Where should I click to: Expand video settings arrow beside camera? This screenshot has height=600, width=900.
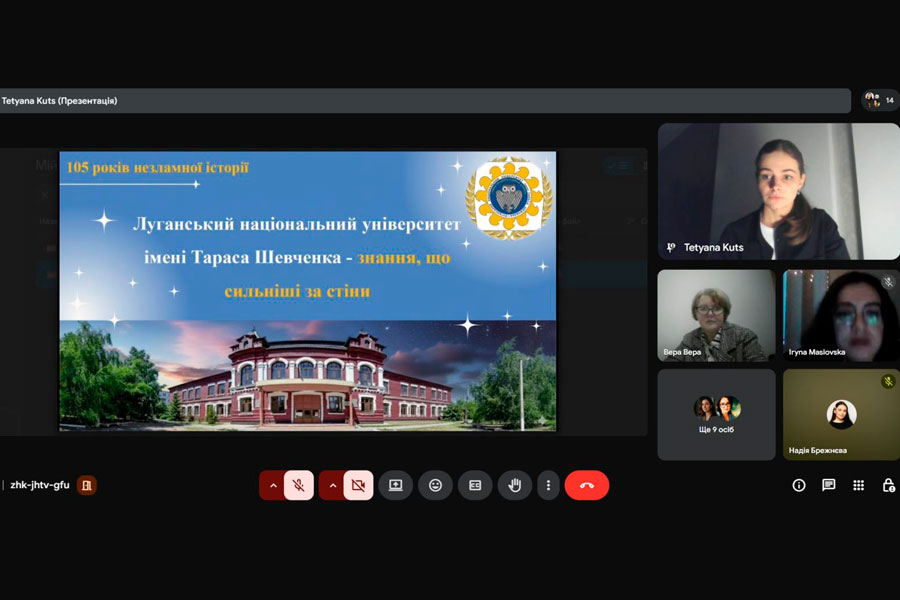[333, 486]
